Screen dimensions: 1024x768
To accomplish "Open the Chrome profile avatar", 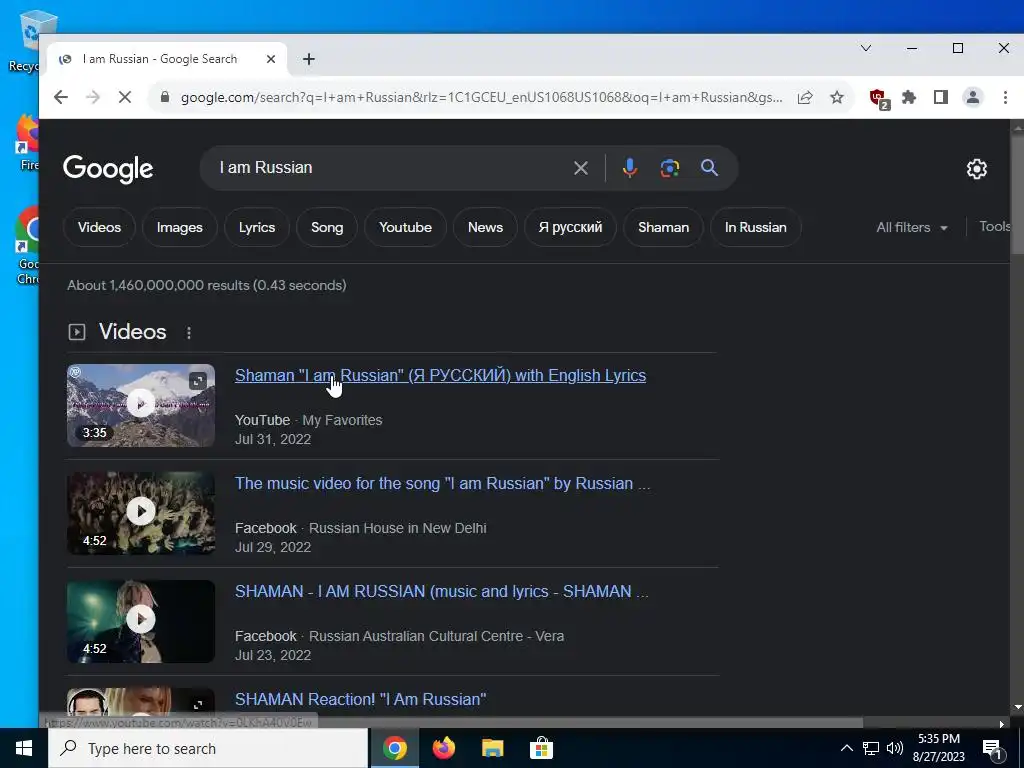I will [972, 97].
